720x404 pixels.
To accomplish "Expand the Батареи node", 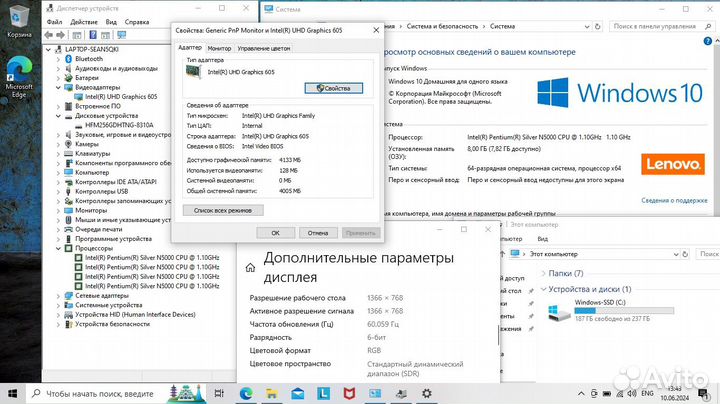I will pos(58,78).
